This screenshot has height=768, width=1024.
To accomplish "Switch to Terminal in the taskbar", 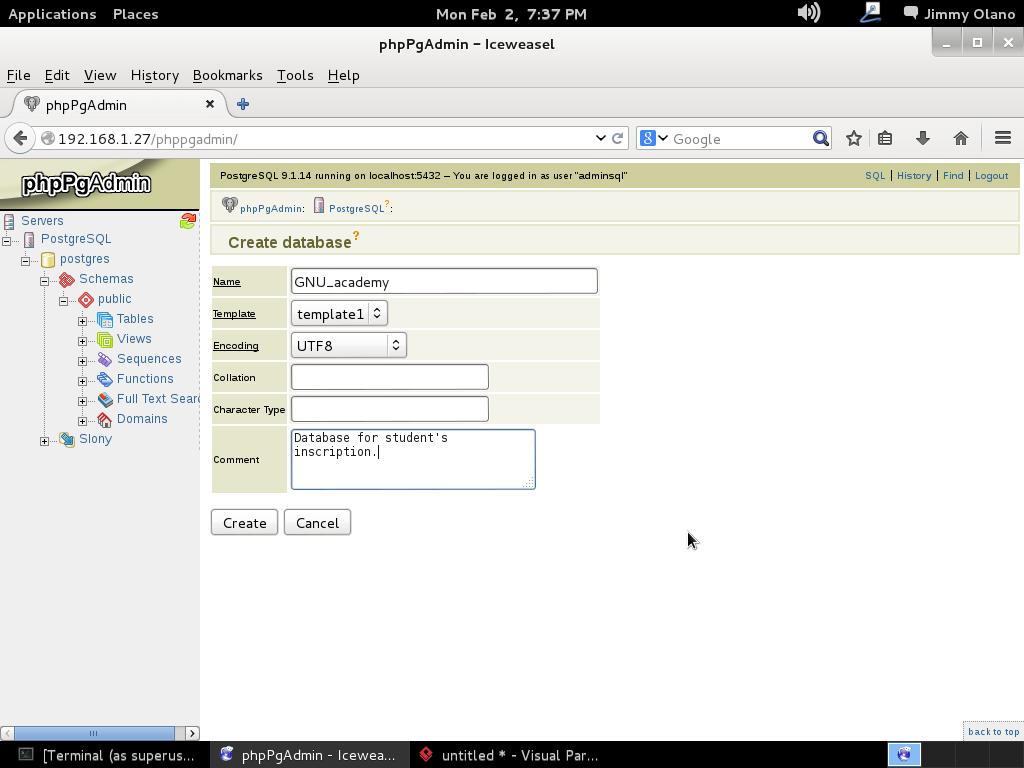I will (106, 755).
